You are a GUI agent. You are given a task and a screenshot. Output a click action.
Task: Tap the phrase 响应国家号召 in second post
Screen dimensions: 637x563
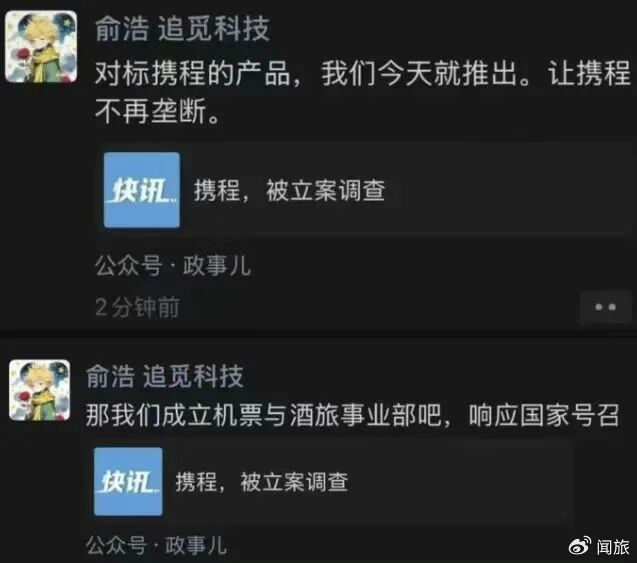[x=544, y=415]
